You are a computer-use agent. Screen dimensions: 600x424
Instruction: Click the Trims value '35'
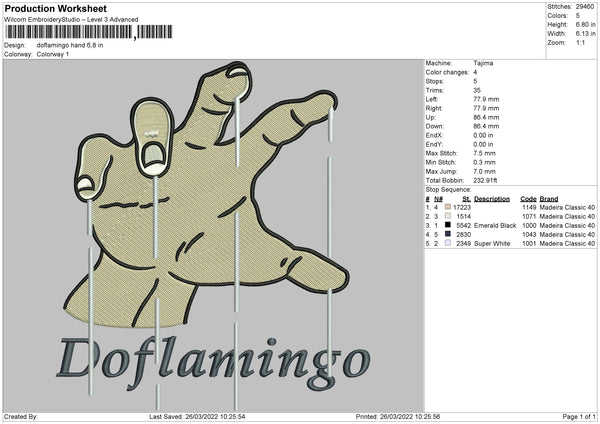477,90
